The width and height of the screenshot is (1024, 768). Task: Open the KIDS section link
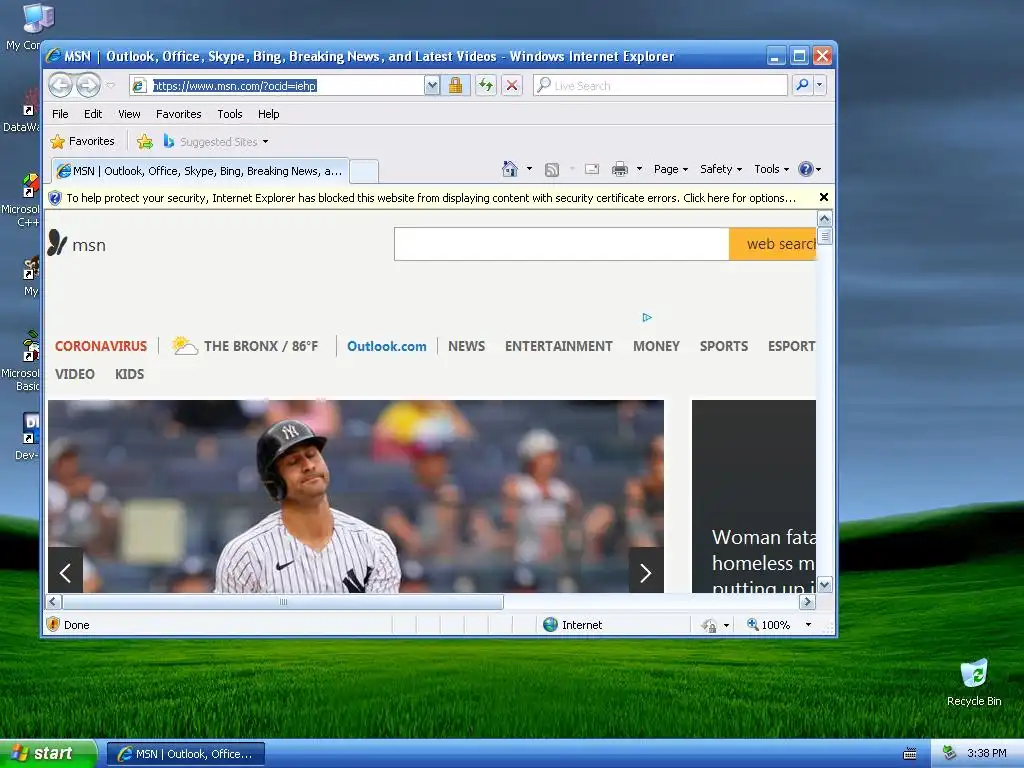pos(129,374)
